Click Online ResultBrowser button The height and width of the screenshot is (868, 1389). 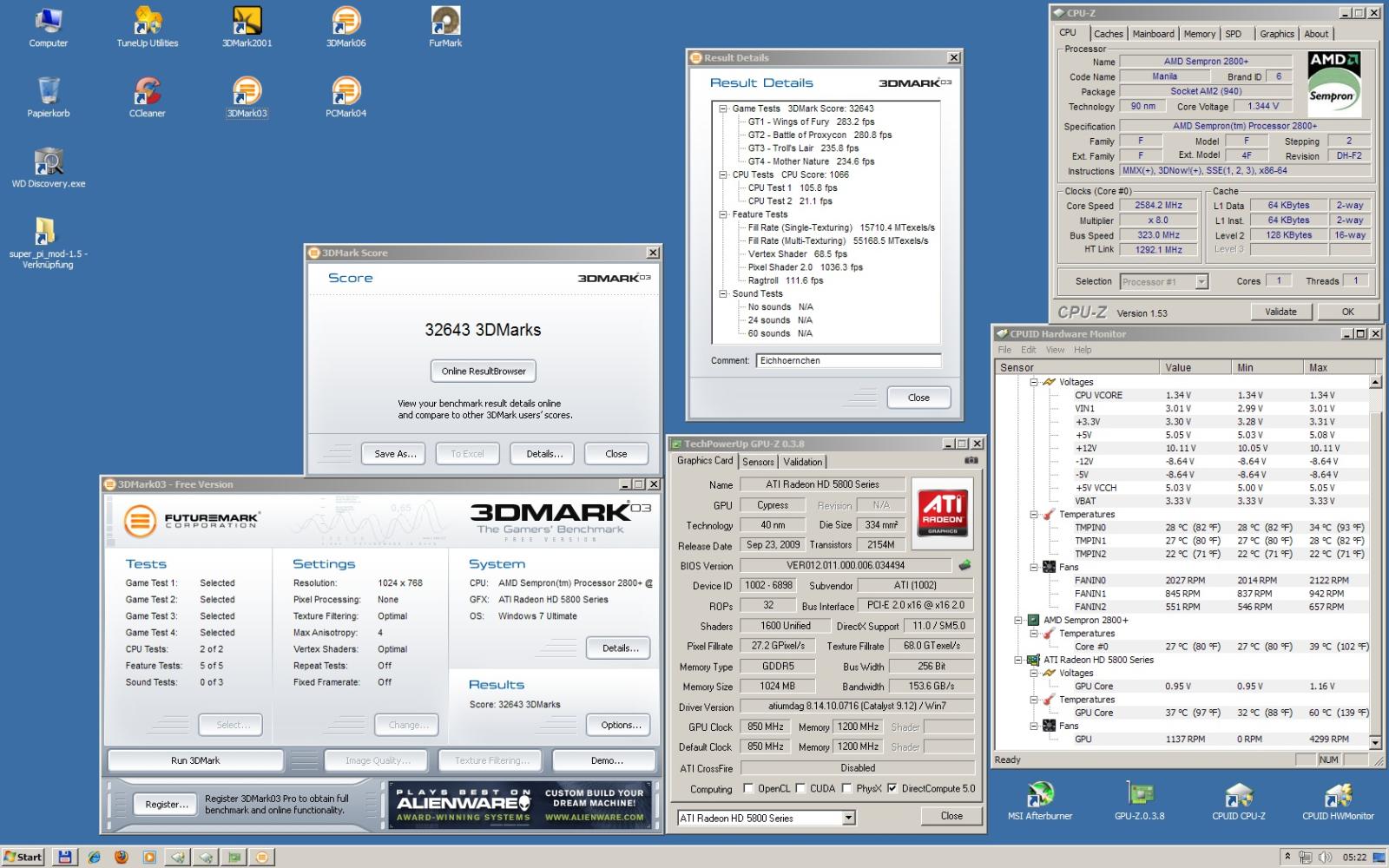click(x=484, y=371)
